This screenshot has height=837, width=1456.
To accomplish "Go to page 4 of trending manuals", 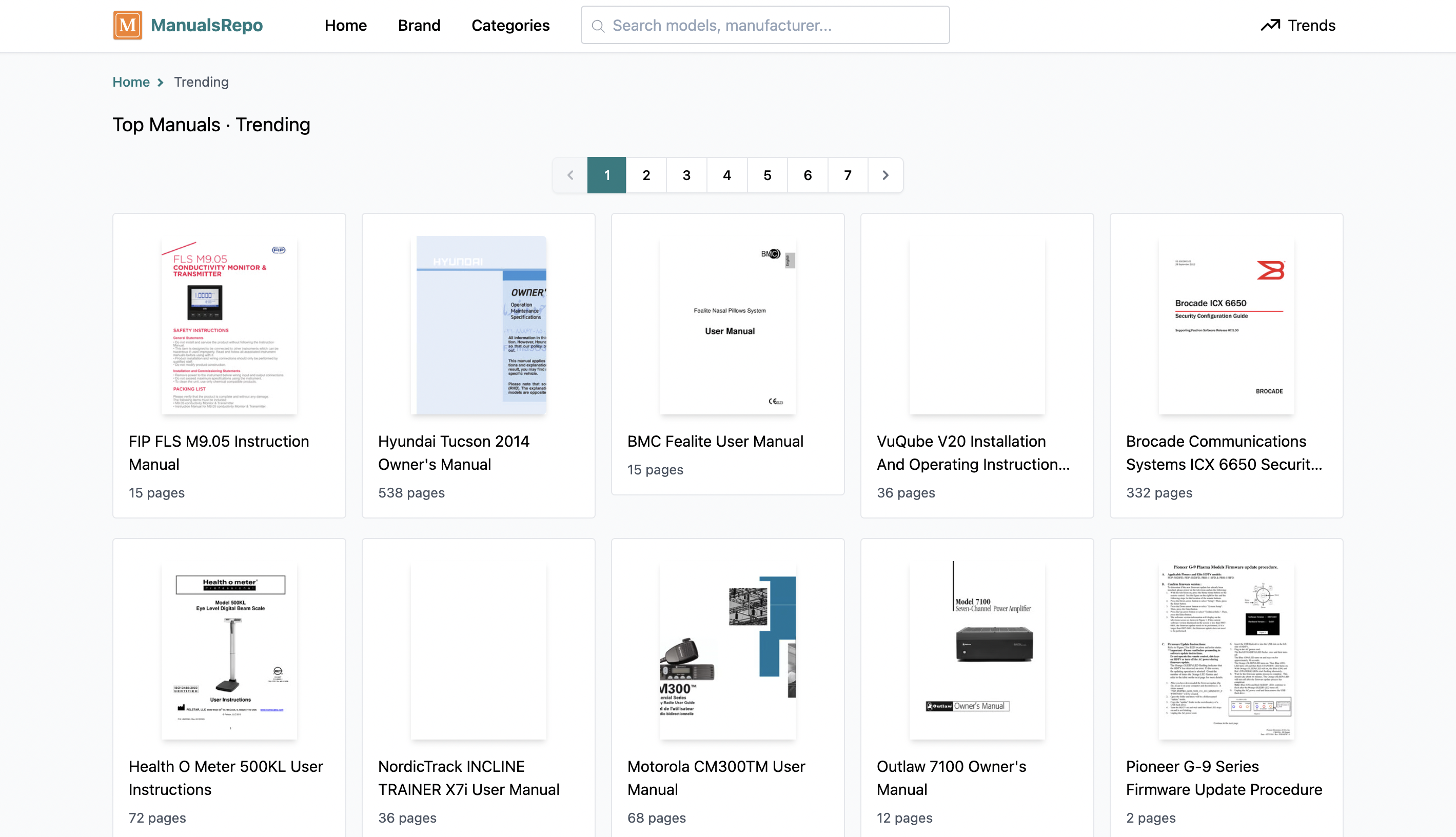I will 727,175.
